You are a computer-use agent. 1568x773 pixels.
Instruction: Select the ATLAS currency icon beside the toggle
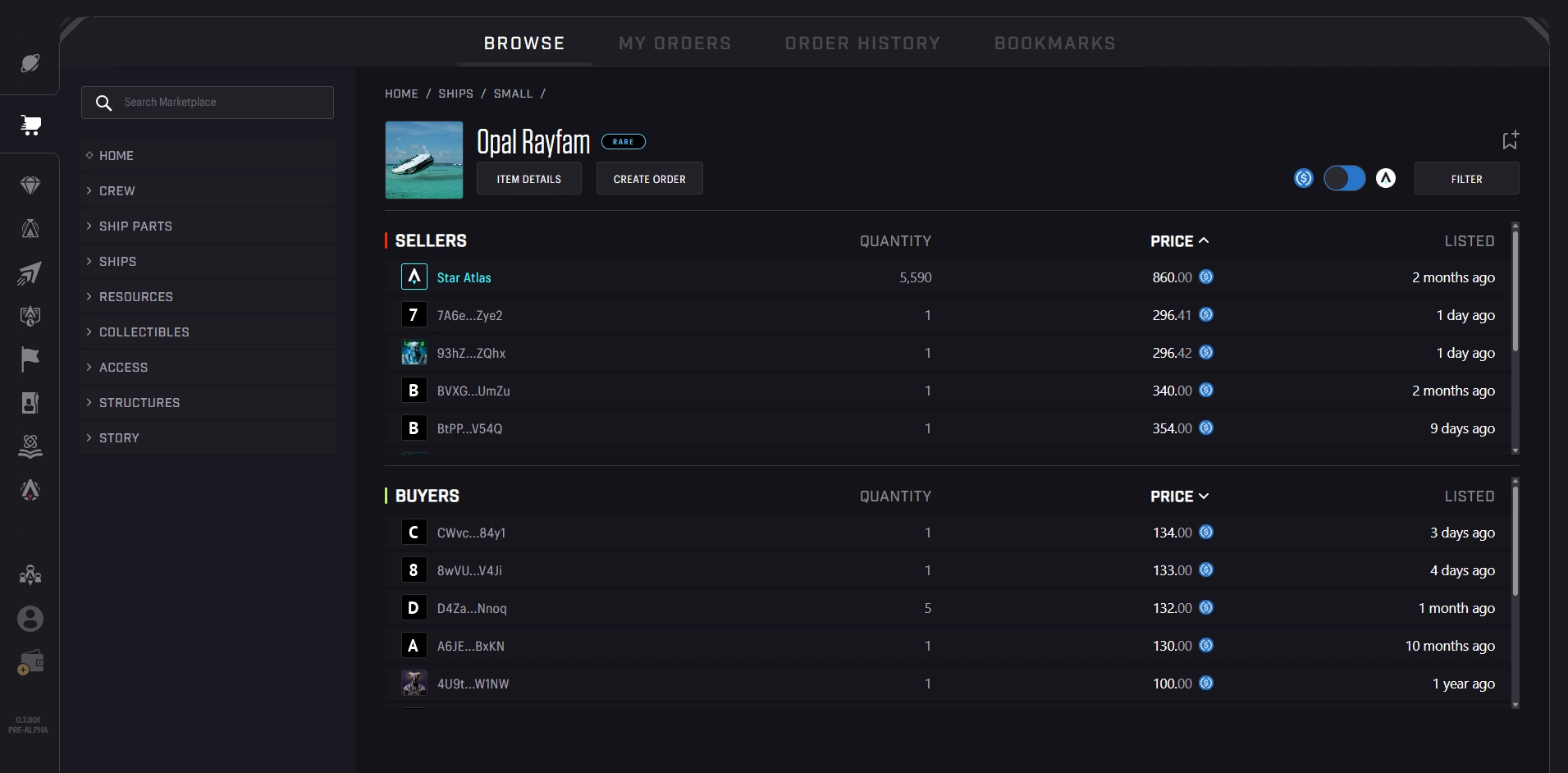tap(1386, 178)
